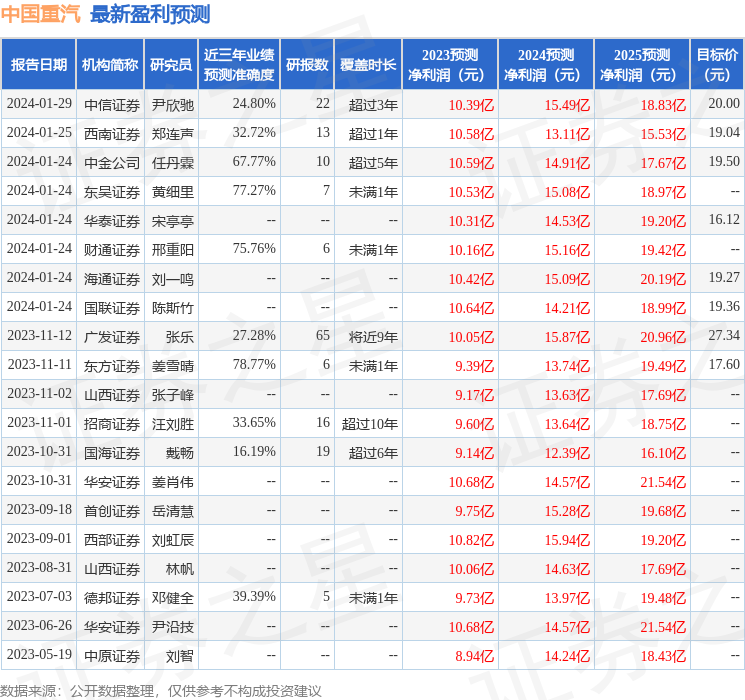Select the date 2024-01-29
The width and height of the screenshot is (745, 700).
pos(39,104)
